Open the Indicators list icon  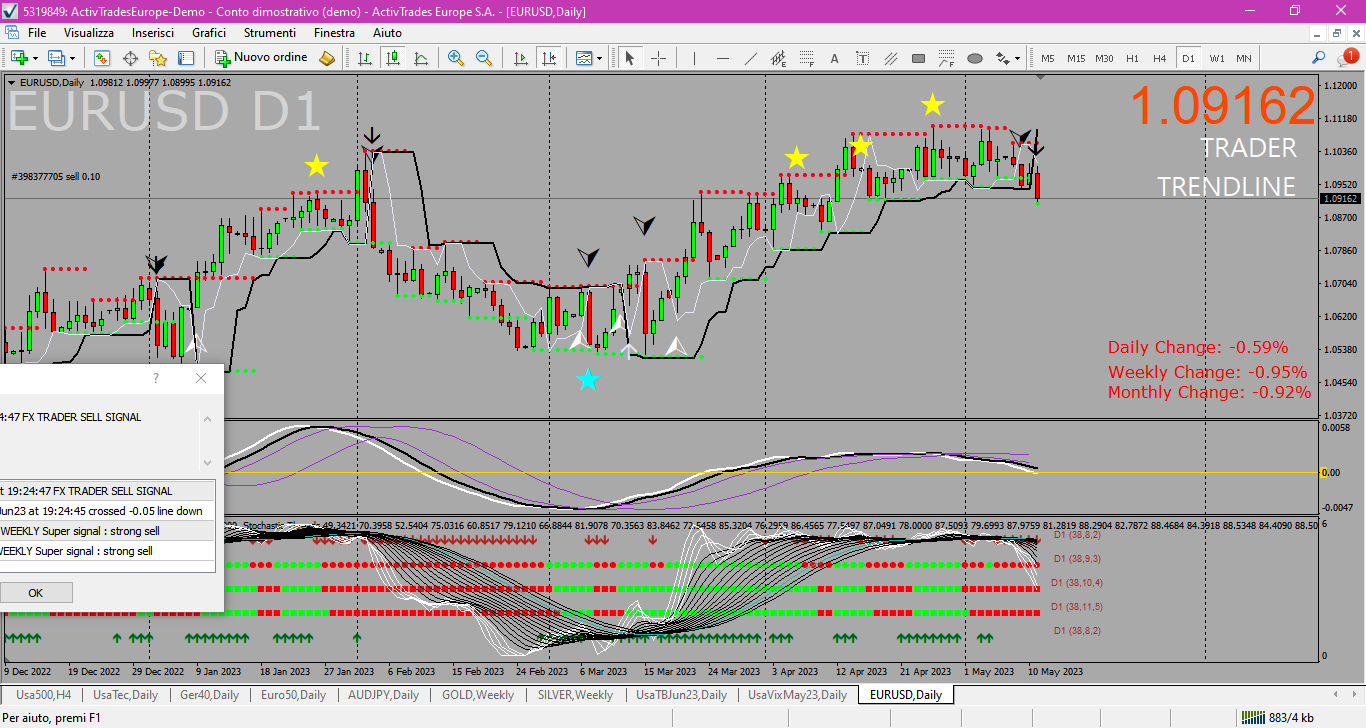tap(584, 58)
